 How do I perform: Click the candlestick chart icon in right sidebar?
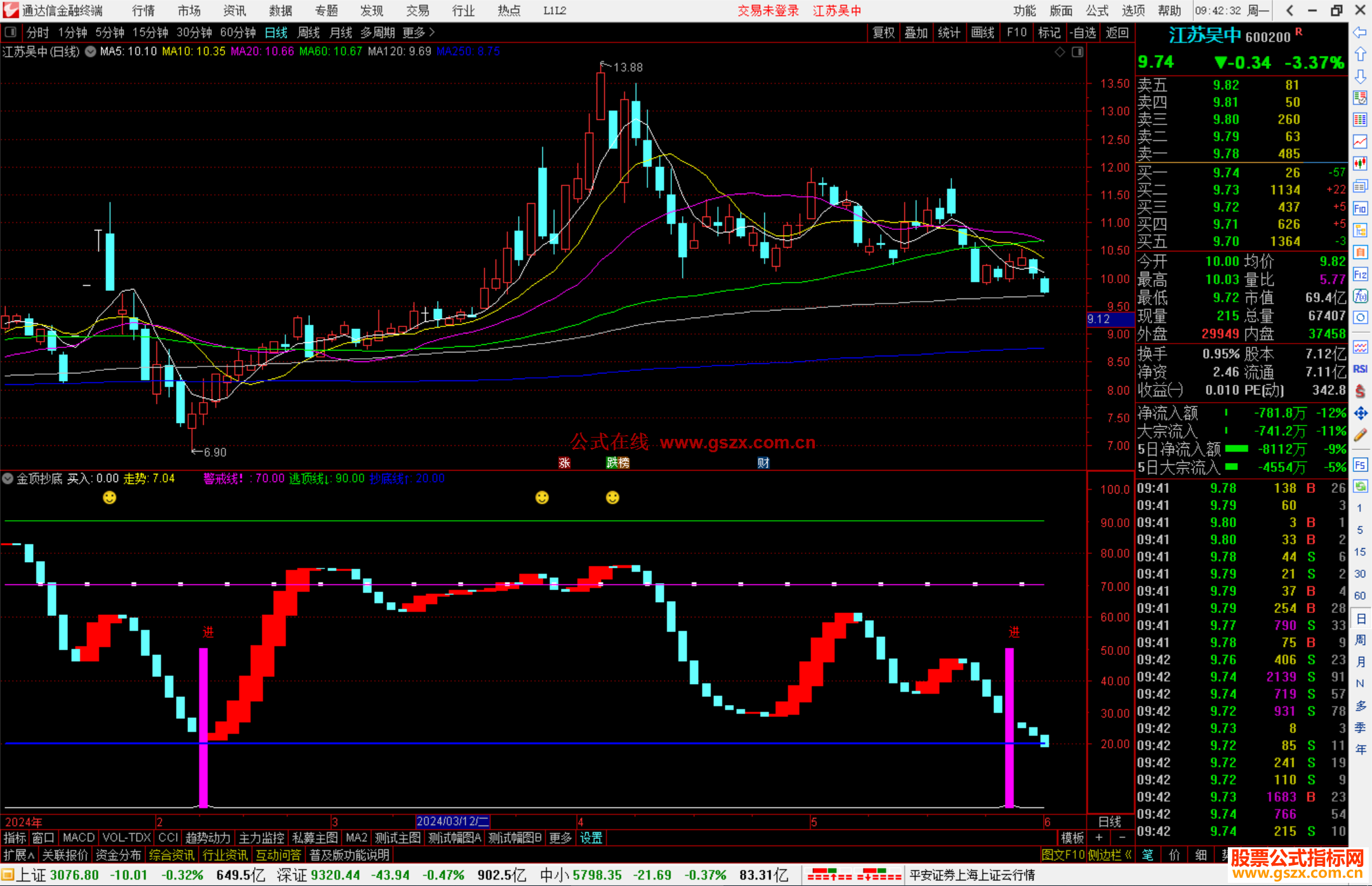(1360, 164)
